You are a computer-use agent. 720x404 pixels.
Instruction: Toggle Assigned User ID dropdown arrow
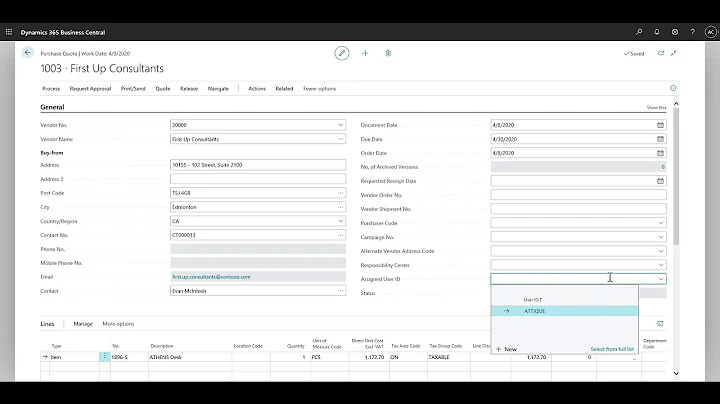pyautogui.click(x=661, y=279)
